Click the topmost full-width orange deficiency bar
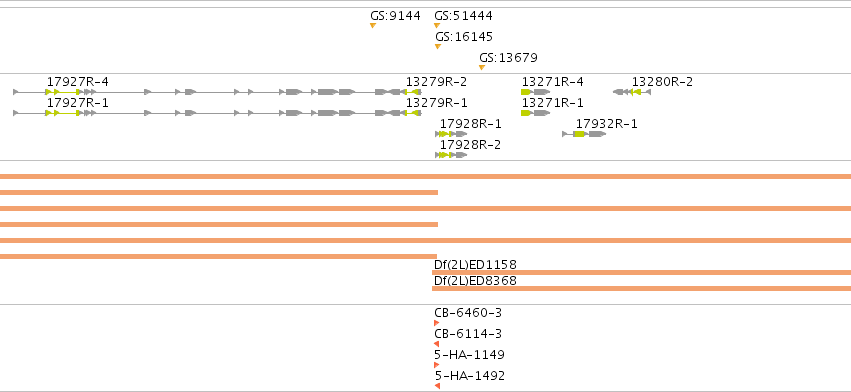Screen dimensions: 851x392 [x=426, y=176]
